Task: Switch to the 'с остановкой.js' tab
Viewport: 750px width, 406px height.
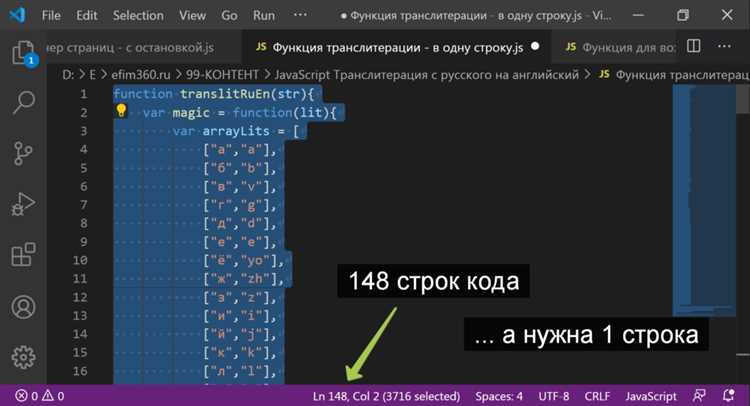Action: coord(145,47)
